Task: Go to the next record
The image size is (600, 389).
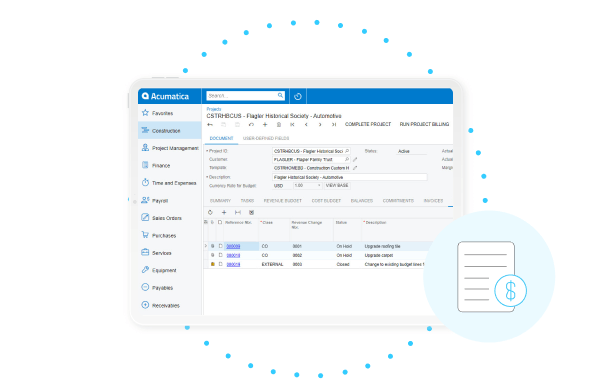Action: click(x=320, y=124)
